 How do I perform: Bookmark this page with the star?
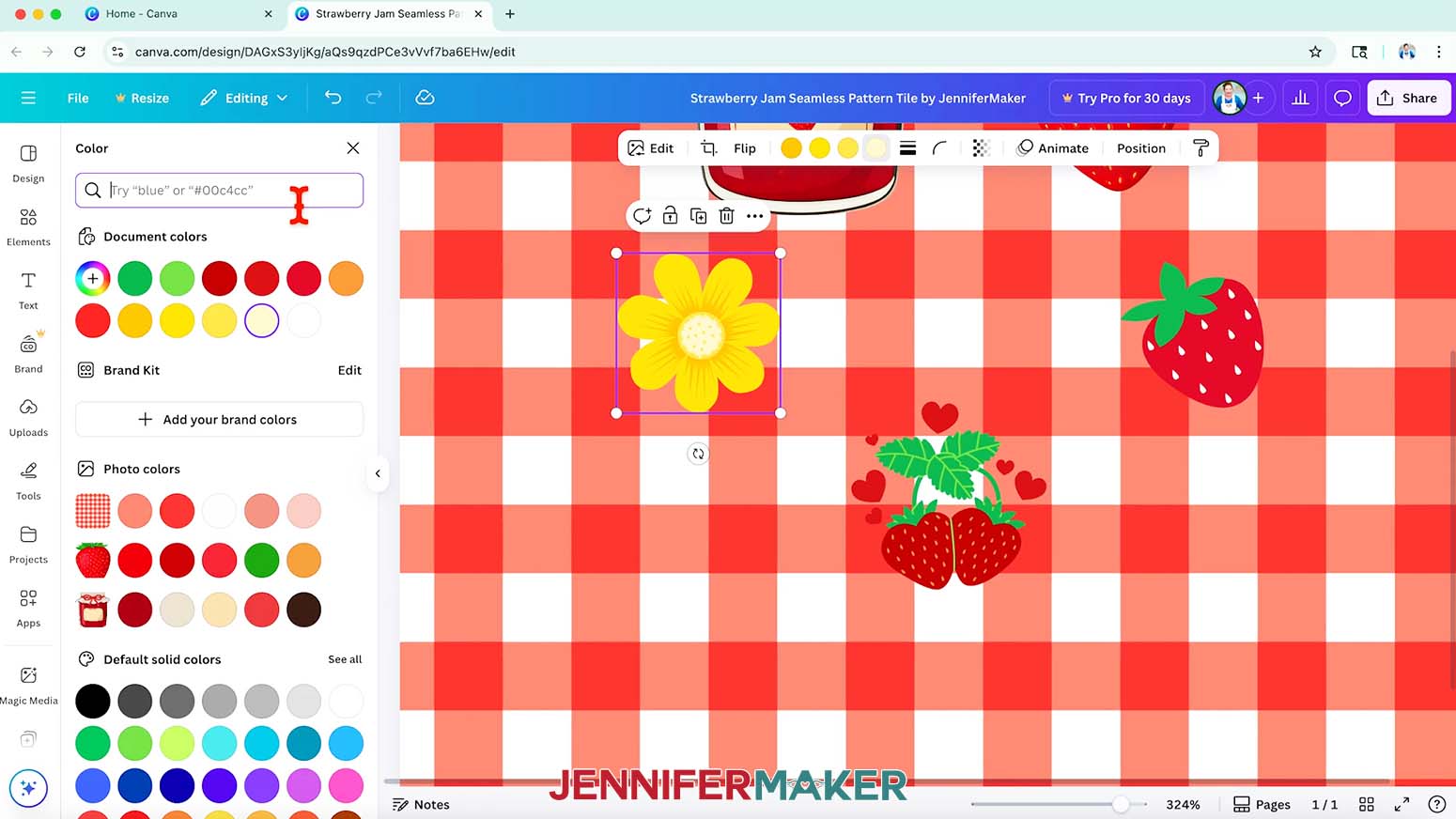tap(1315, 52)
